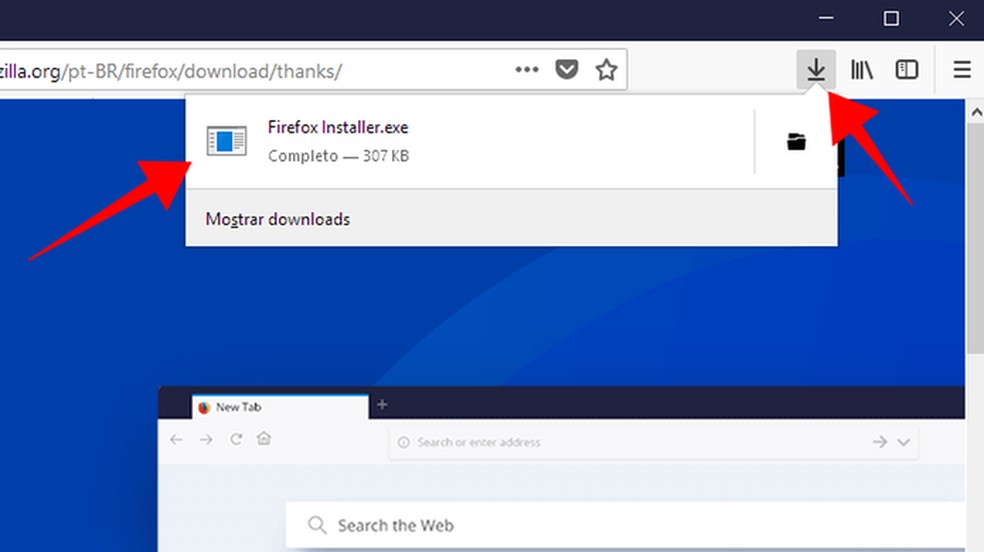Minimize the Firefox window
The height and width of the screenshot is (552, 984).
tap(826, 18)
